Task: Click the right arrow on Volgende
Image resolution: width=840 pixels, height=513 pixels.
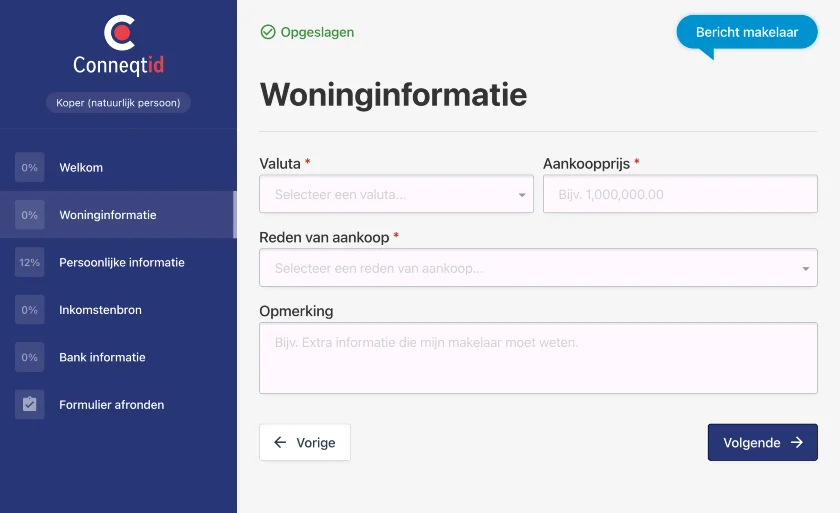Action: pyautogui.click(x=797, y=442)
